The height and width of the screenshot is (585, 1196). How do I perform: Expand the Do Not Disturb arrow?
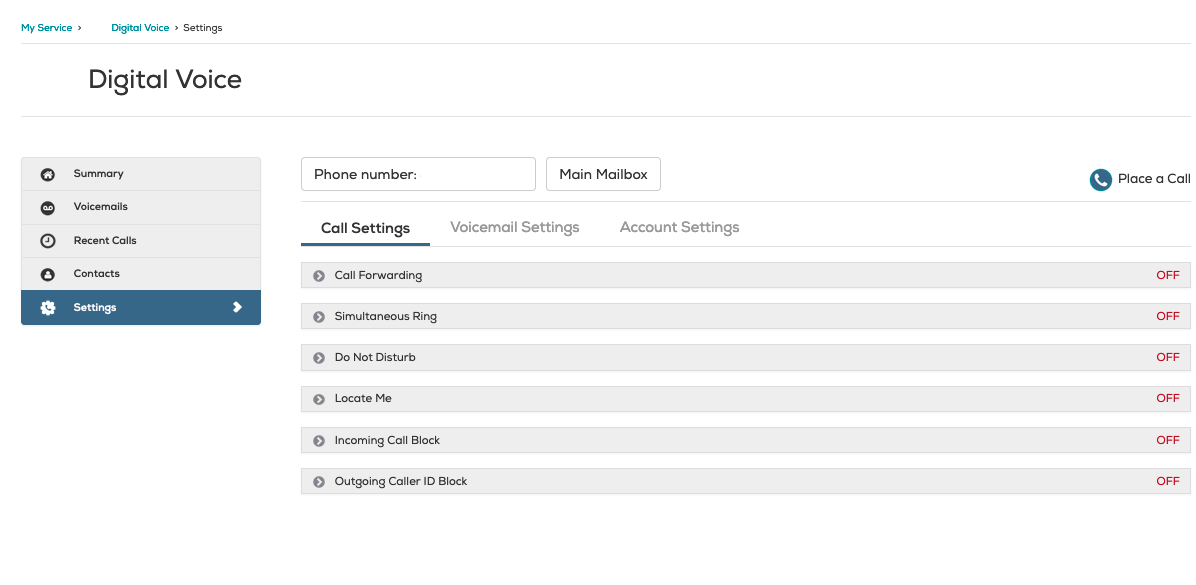[319, 358]
